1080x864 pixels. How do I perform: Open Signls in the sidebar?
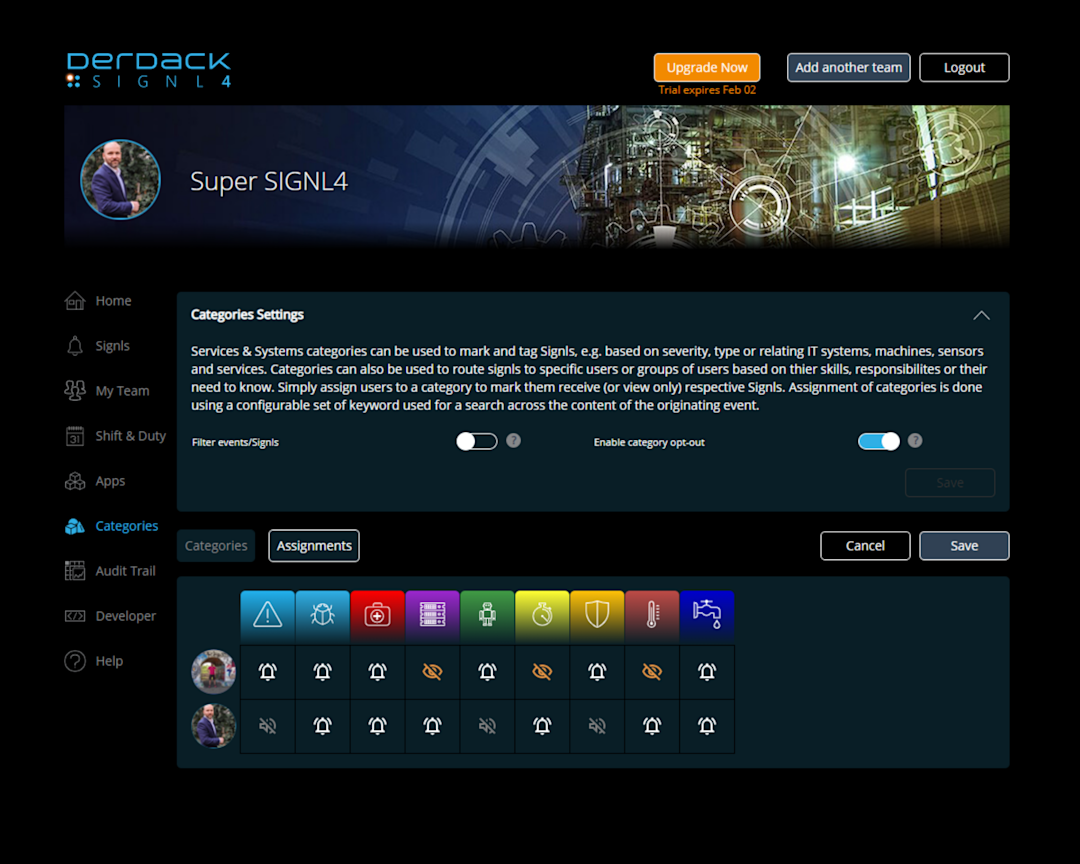pyautogui.click(x=112, y=346)
